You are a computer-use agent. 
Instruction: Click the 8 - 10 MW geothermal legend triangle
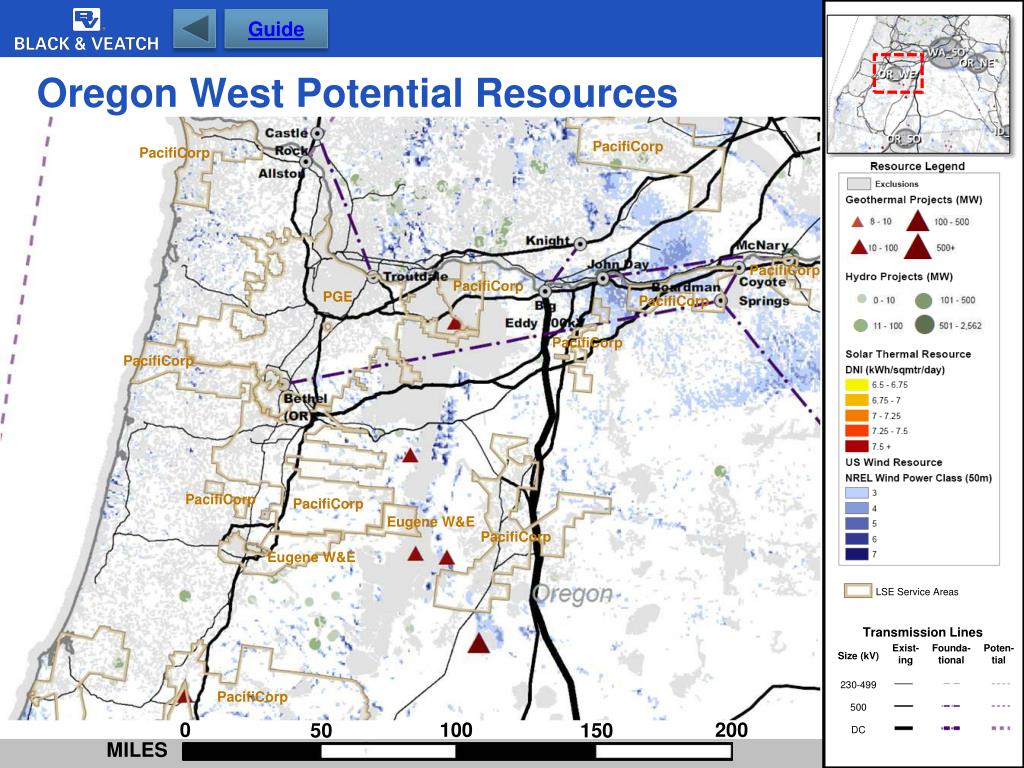coord(857,222)
